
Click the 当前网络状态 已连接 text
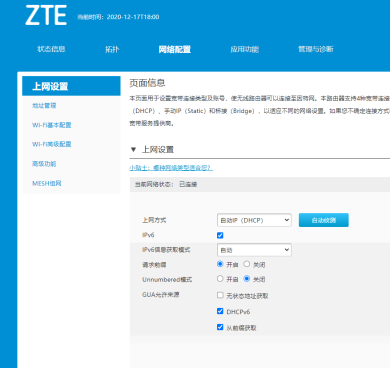[166, 184]
